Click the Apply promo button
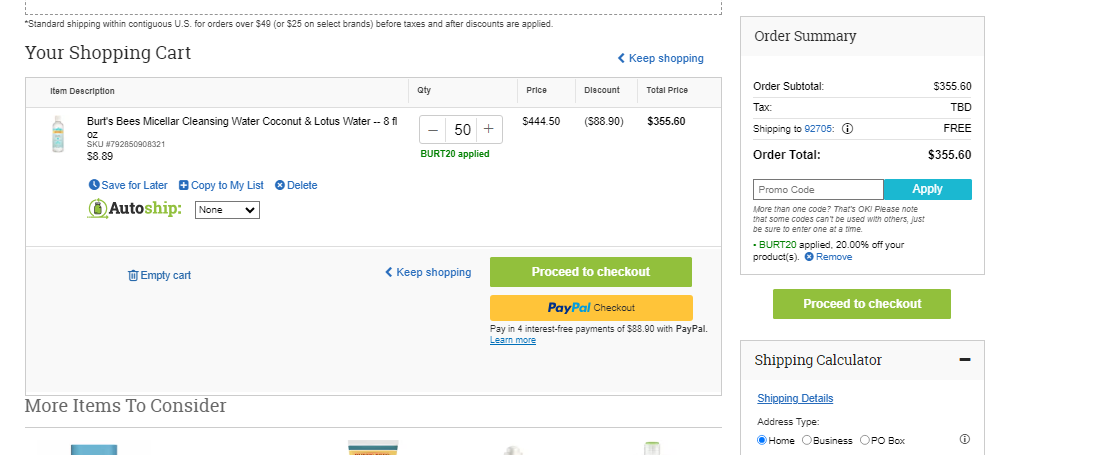Viewport: 1101px width, 455px height. coord(928,190)
